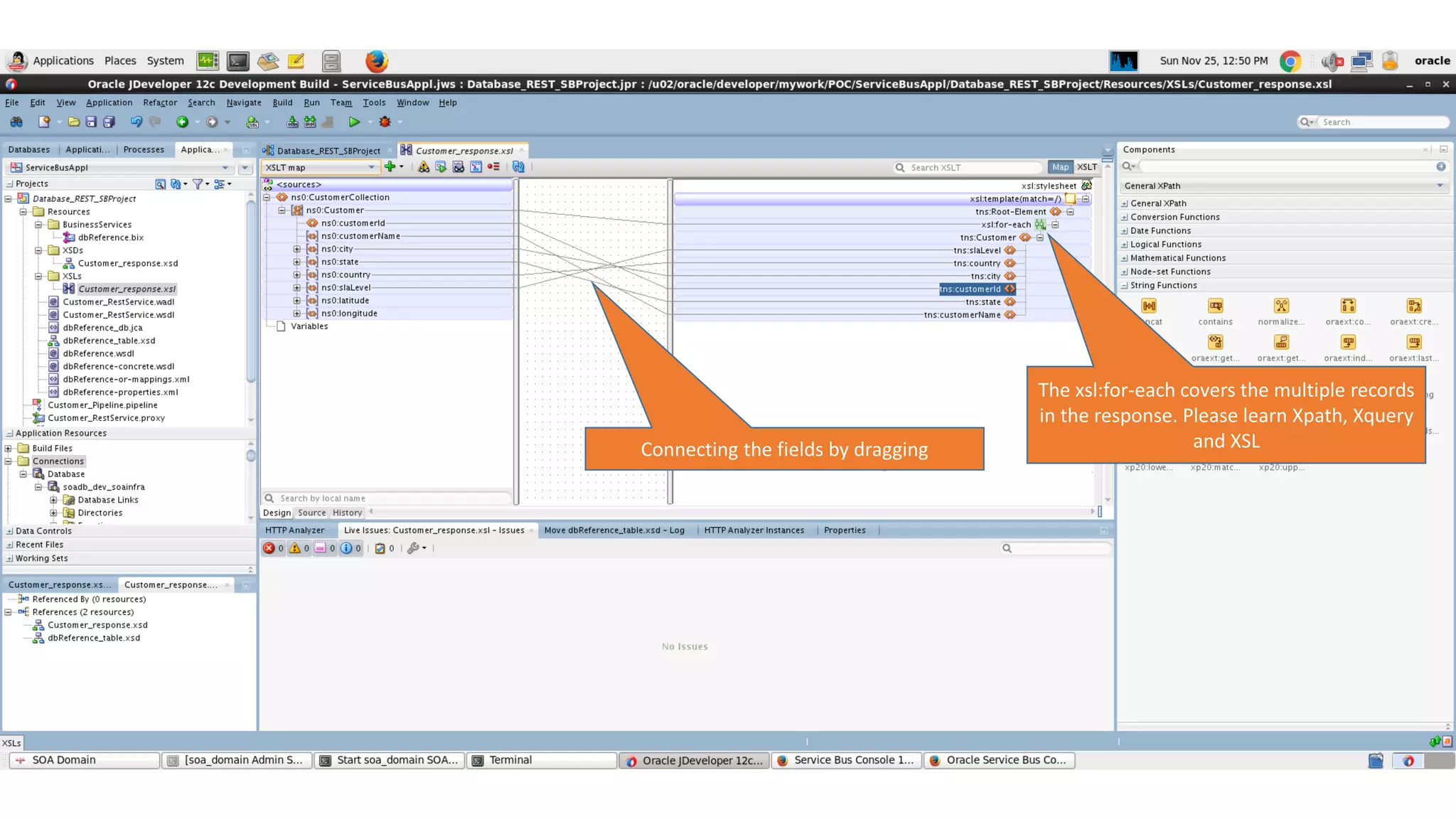
Task: Open the SOA Domain taskbar window
Action: (84, 760)
